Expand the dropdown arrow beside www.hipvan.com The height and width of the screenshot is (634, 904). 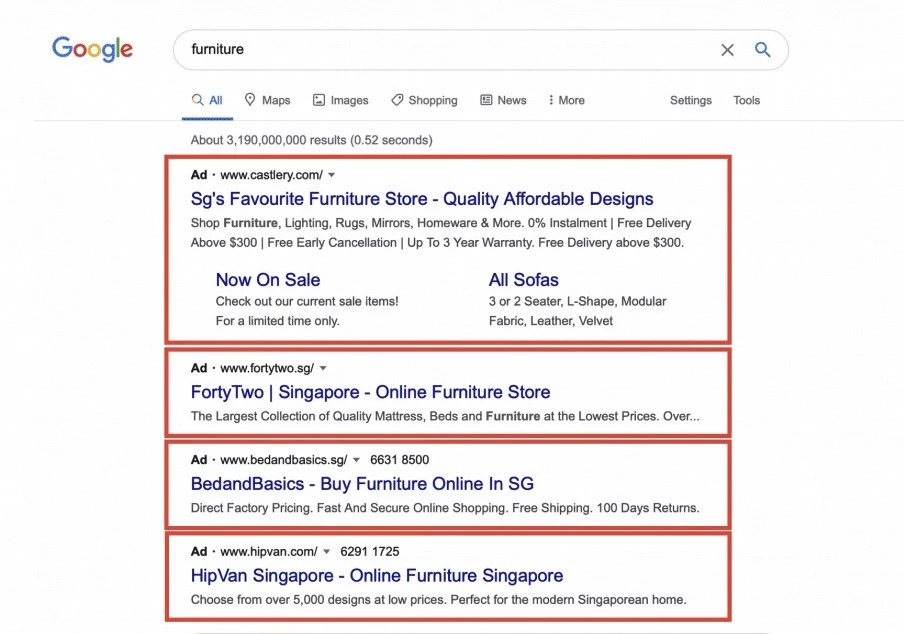point(326,551)
